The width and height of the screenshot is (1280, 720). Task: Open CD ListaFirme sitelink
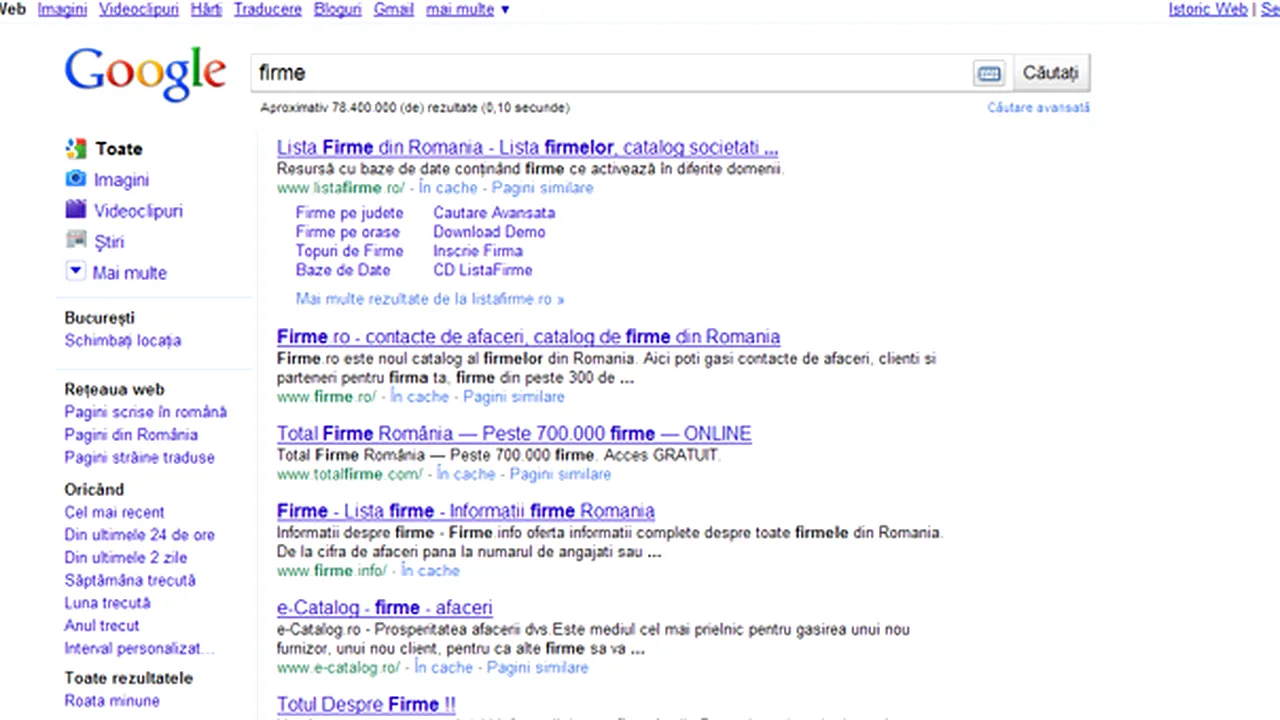(x=483, y=270)
